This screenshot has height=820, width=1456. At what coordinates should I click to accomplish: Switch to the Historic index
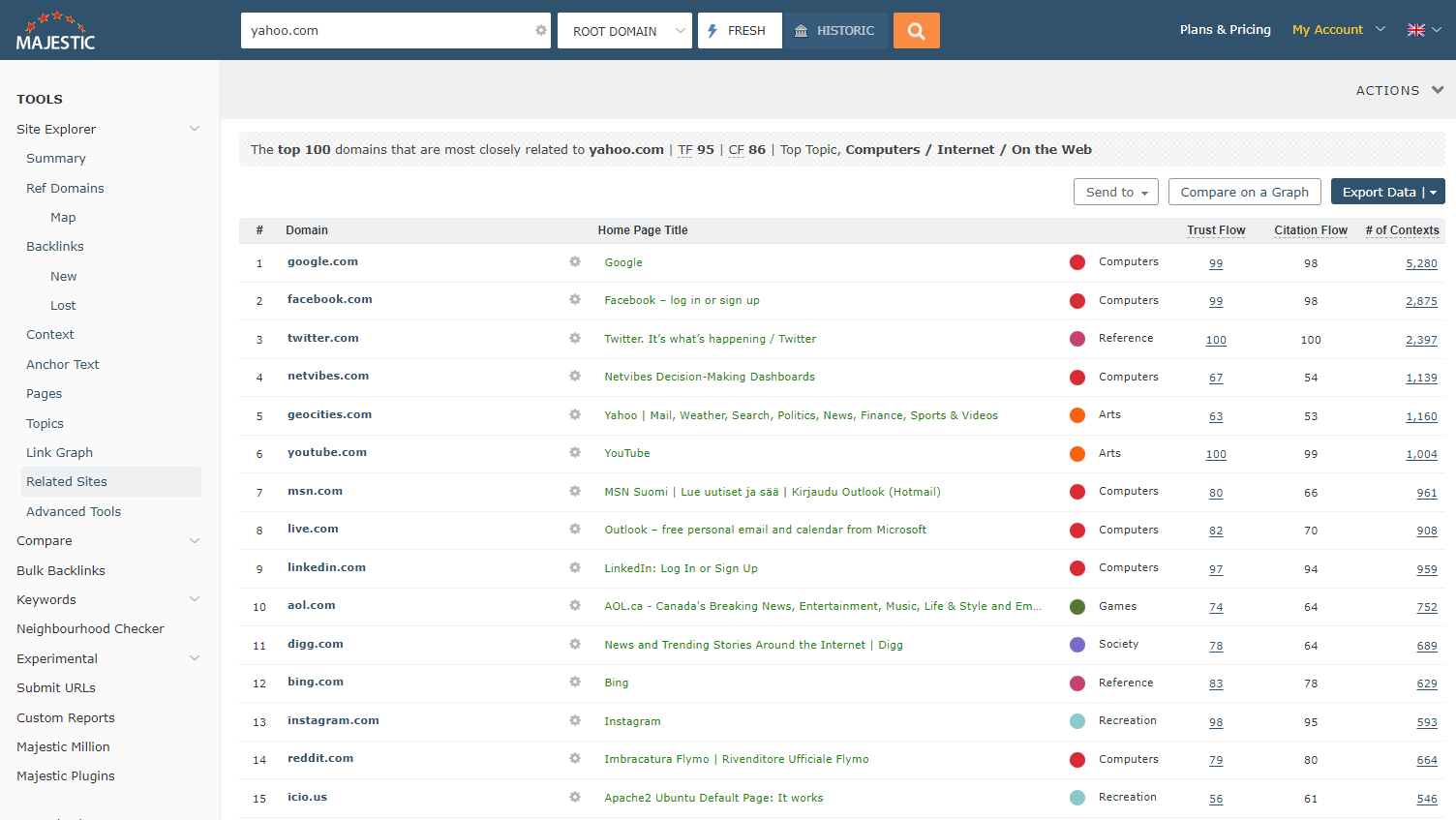pos(834,31)
